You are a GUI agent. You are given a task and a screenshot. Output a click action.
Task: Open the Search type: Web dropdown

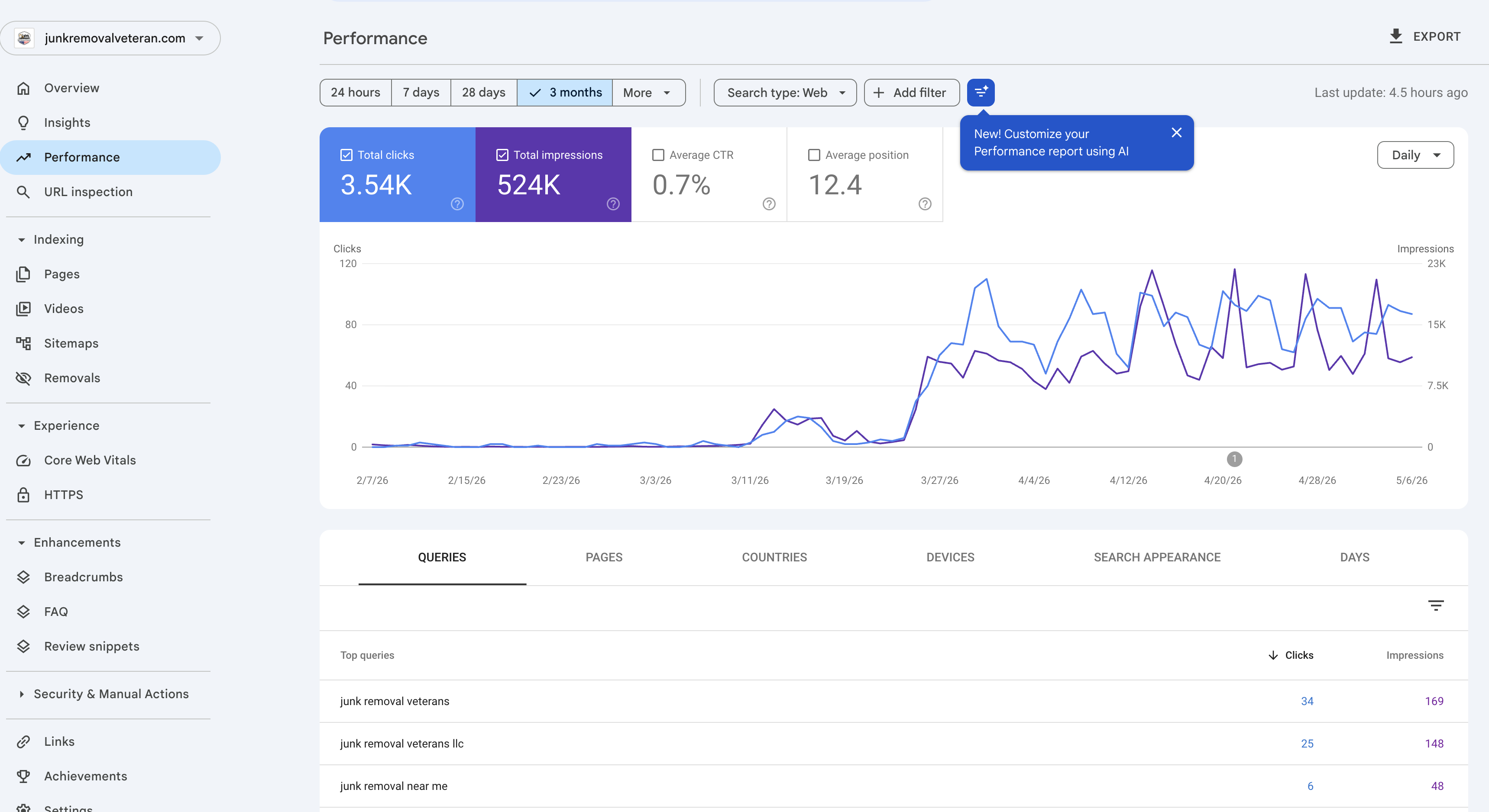[x=785, y=92]
